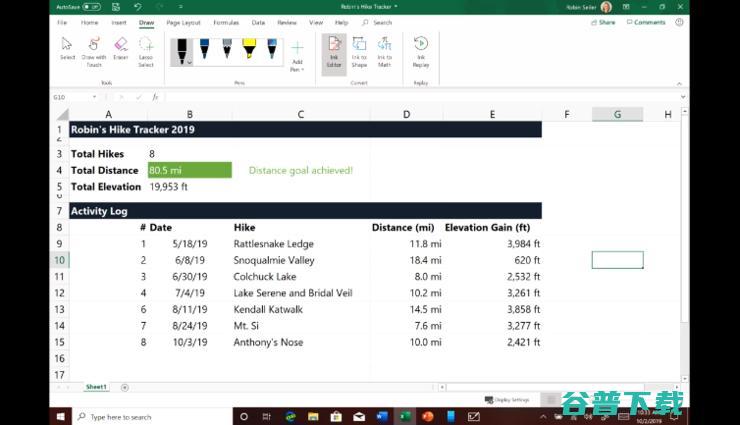Click the Share button
The image size is (740, 425).
coord(603,22)
